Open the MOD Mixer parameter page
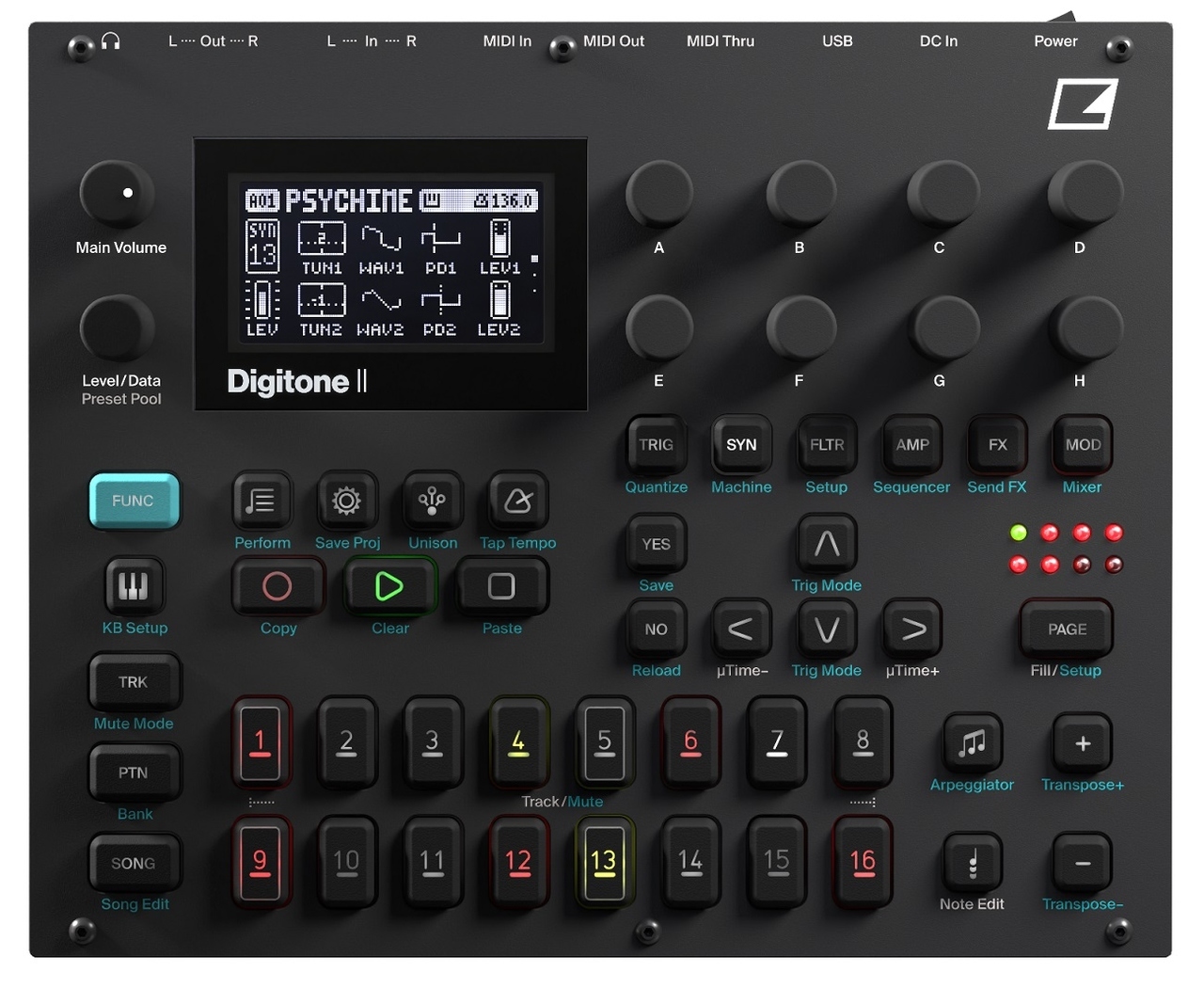 (1083, 444)
